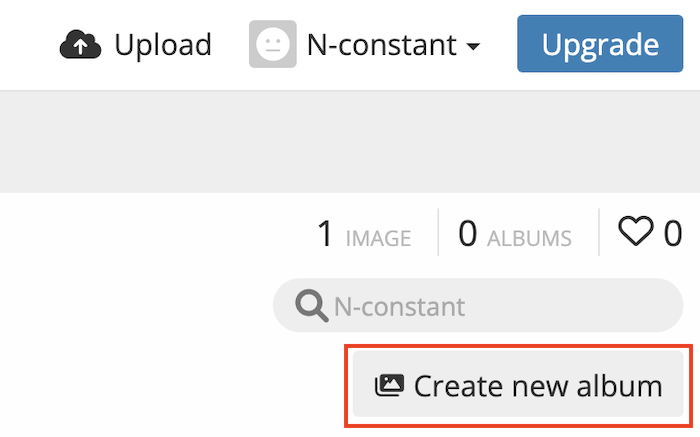Click the ALBUMS label text
Viewport: 700px width, 437px height.
click(x=529, y=238)
